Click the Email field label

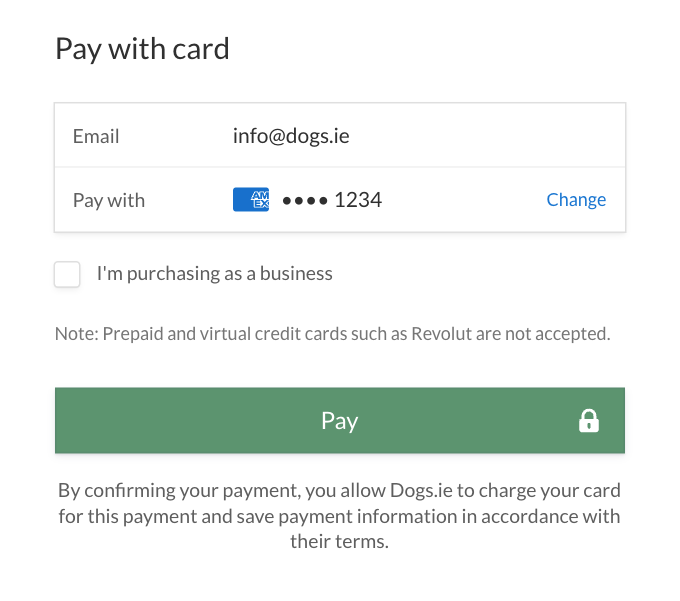pos(95,136)
